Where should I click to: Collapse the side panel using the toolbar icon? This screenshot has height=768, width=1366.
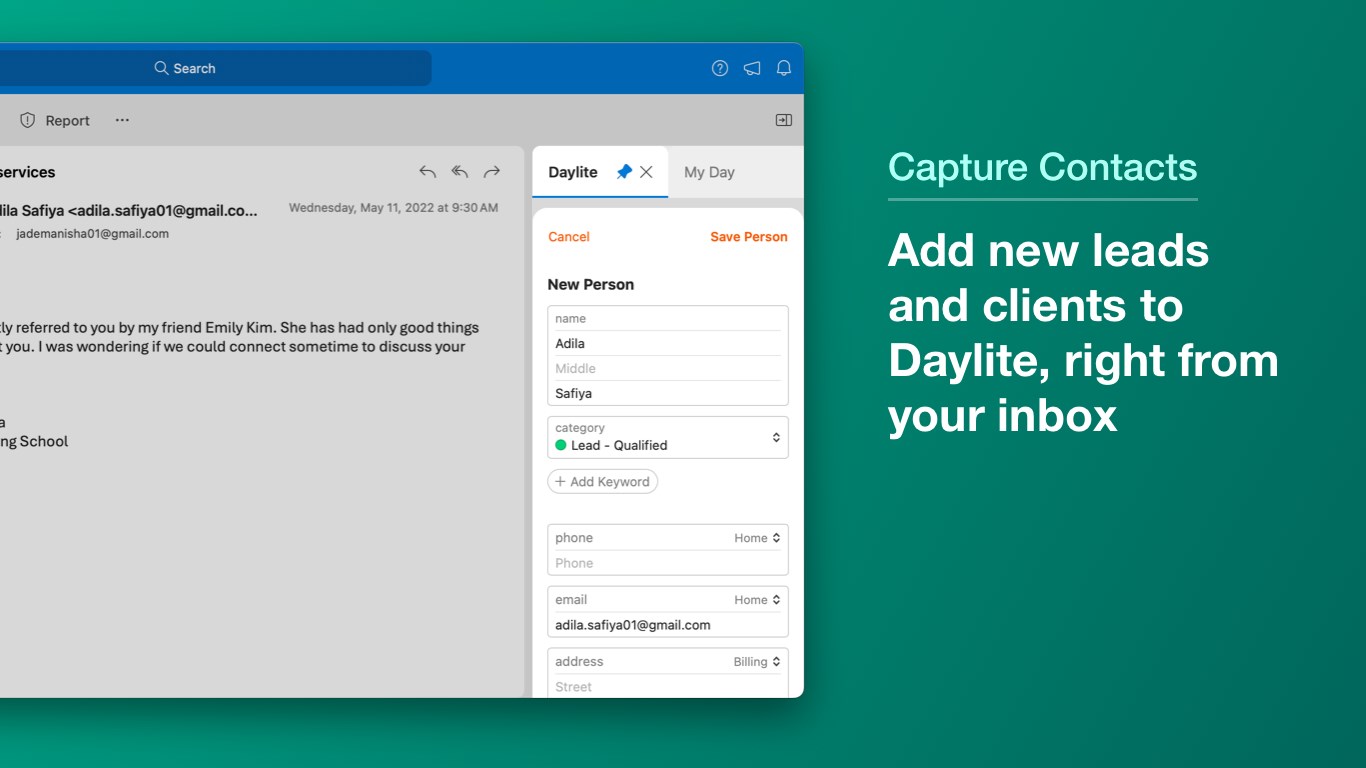[x=784, y=120]
